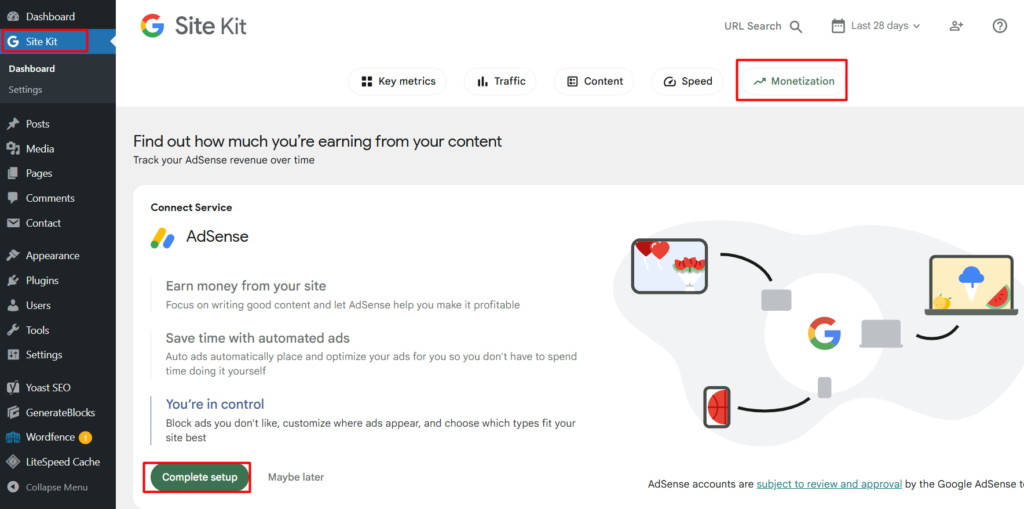Select the Save time with automated ads step
This screenshot has height=509, width=1024.
(x=363, y=353)
